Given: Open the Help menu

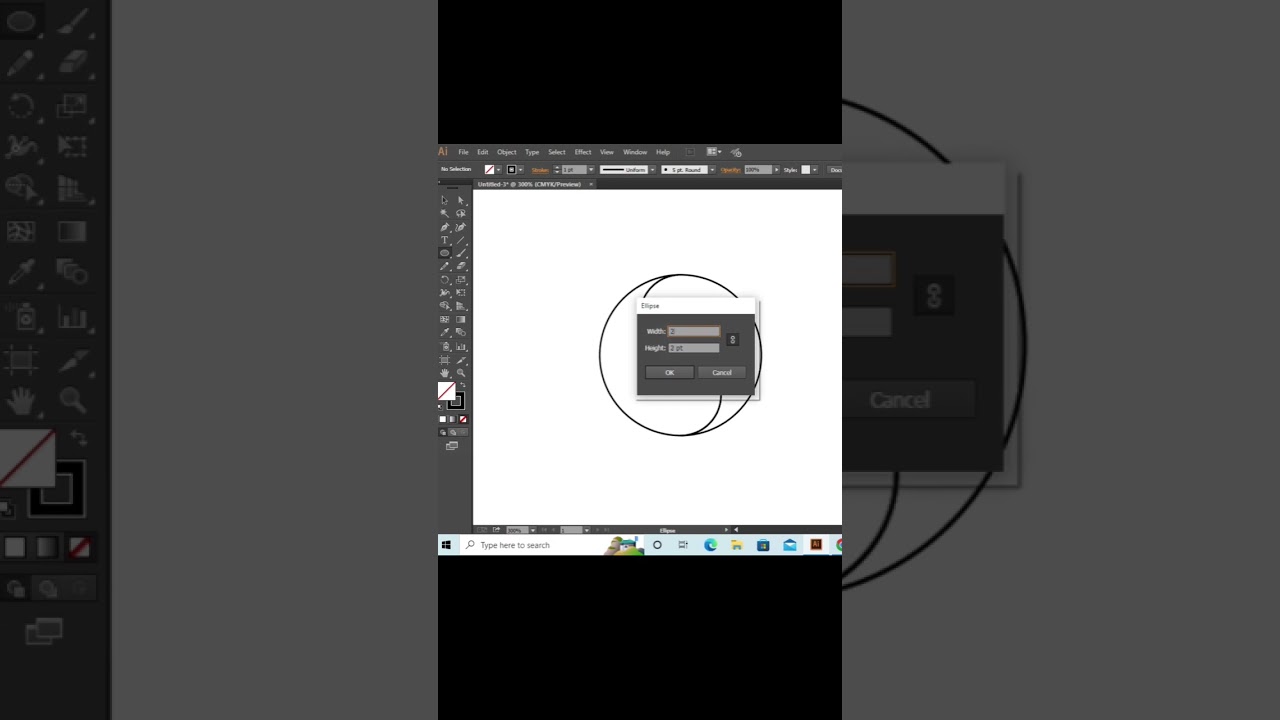Looking at the screenshot, I should 663,152.
